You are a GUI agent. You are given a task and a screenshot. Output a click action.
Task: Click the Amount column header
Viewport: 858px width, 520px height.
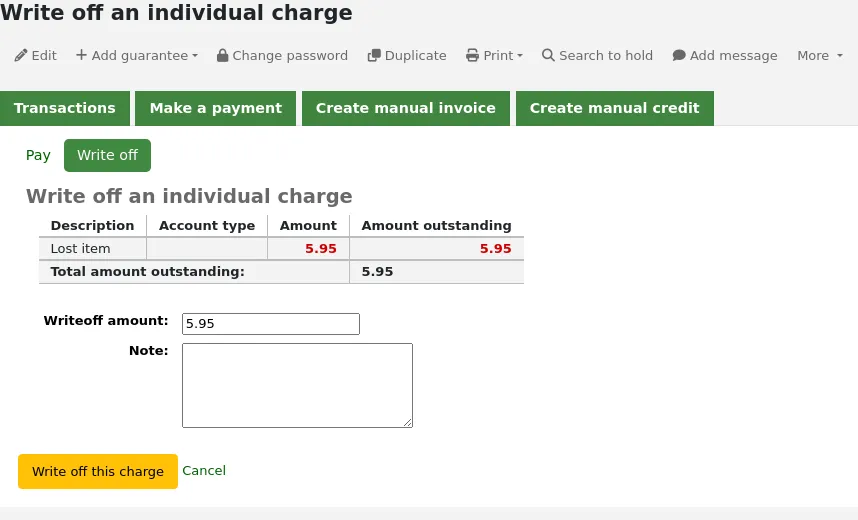[308, 226]
